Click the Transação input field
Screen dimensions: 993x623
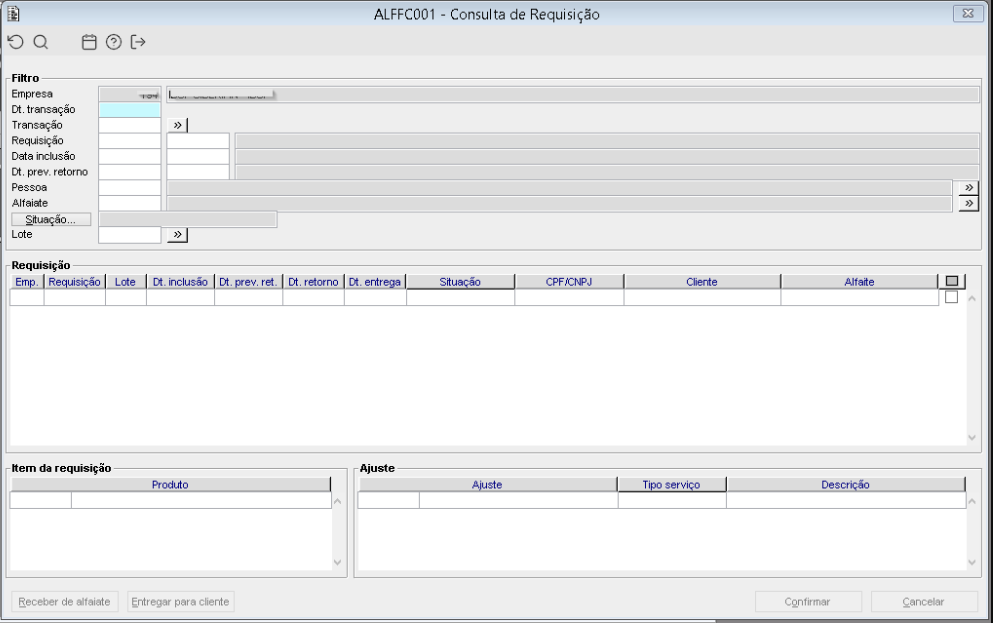point(130,125)
